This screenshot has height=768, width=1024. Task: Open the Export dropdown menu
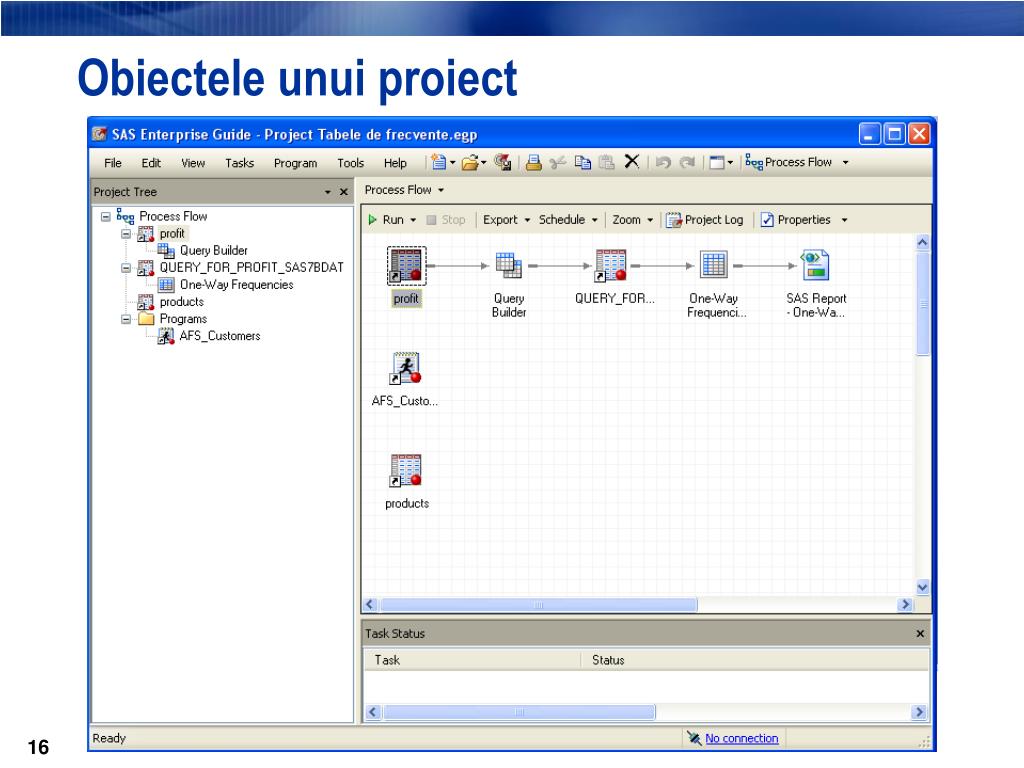point(506,220)
